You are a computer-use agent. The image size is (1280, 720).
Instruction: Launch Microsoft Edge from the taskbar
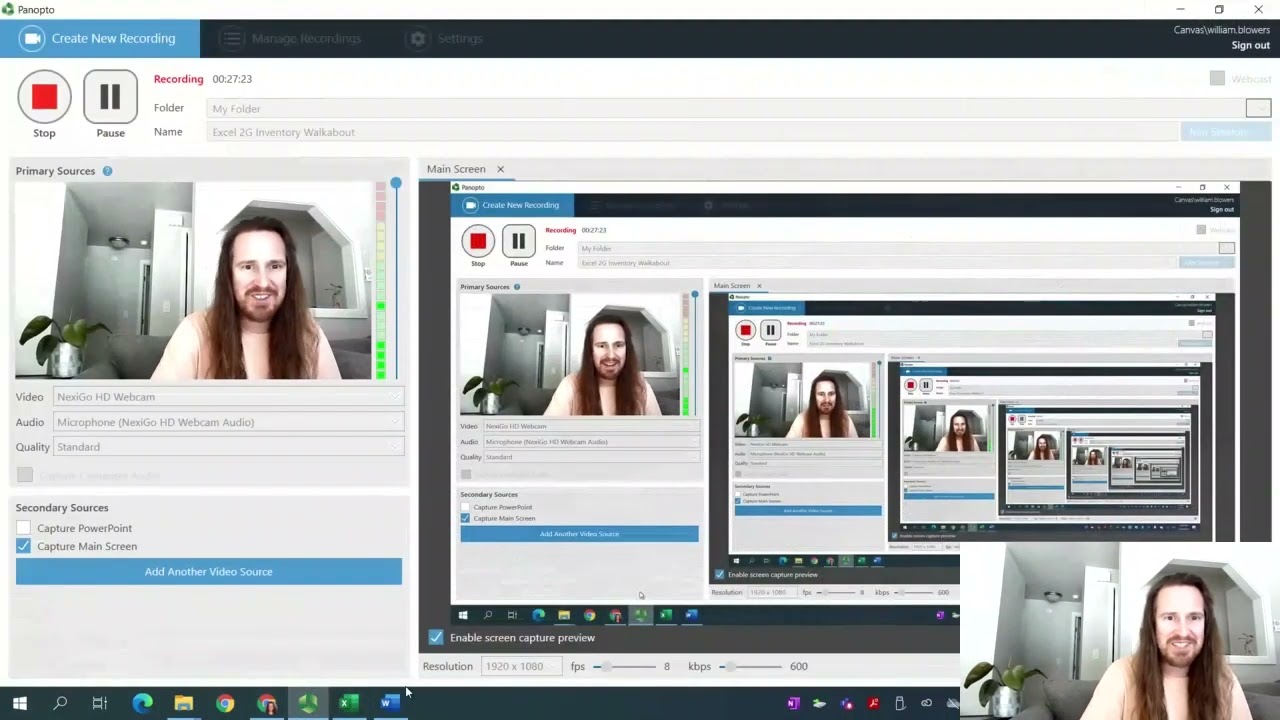point(143,703)
